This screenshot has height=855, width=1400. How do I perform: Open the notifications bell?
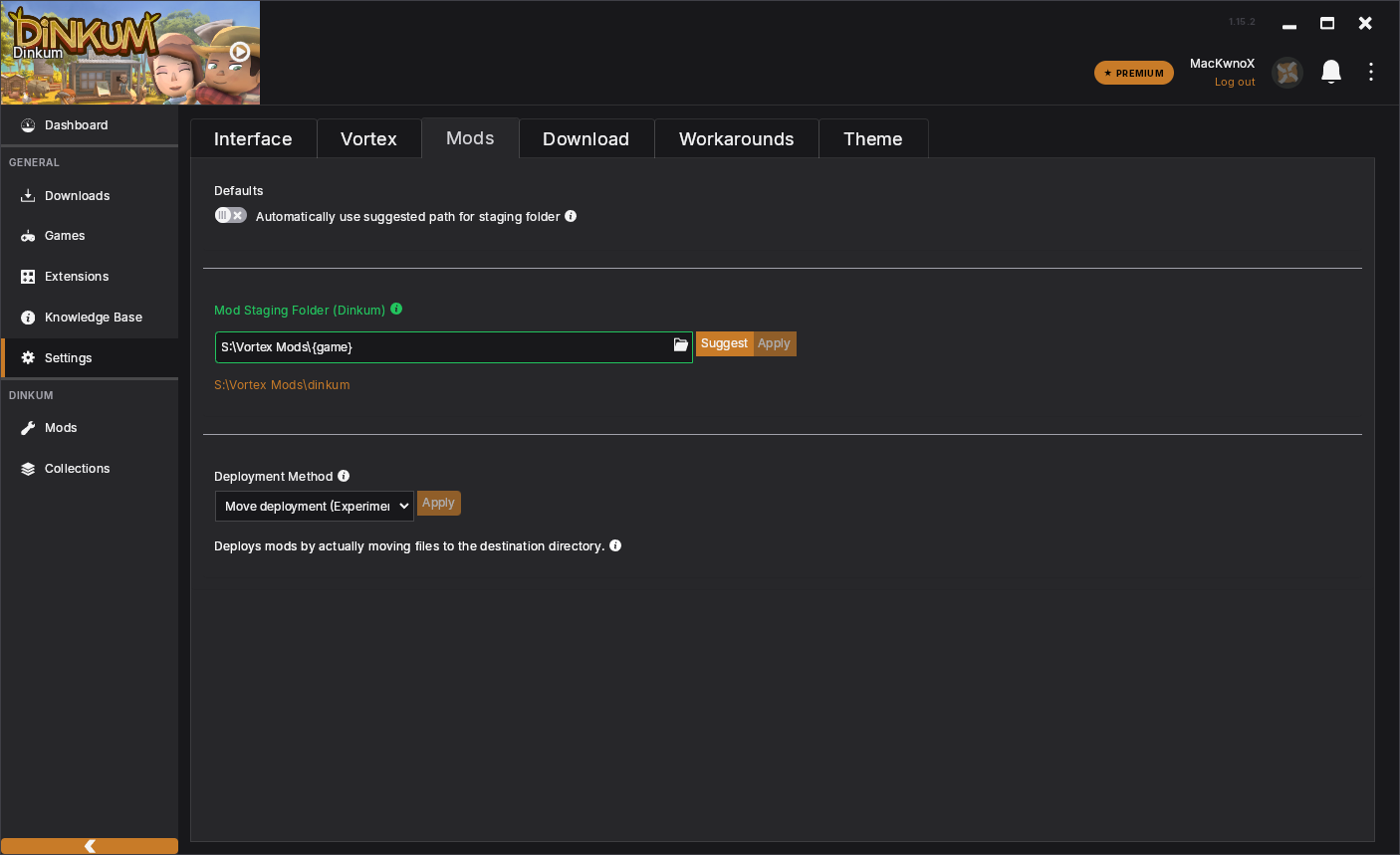(x=1331, y=72)
